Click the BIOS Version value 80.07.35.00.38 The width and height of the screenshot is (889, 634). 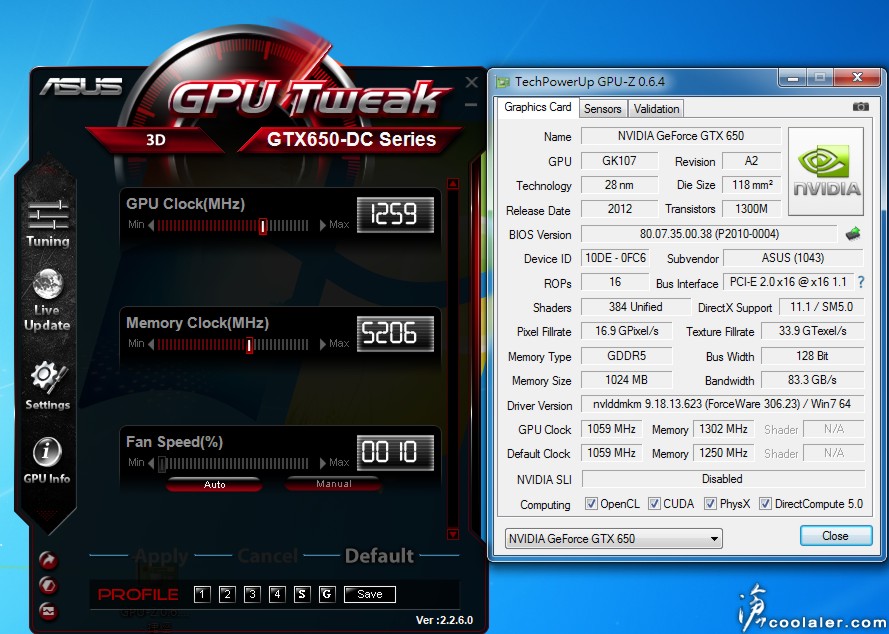tap(709, 234)
